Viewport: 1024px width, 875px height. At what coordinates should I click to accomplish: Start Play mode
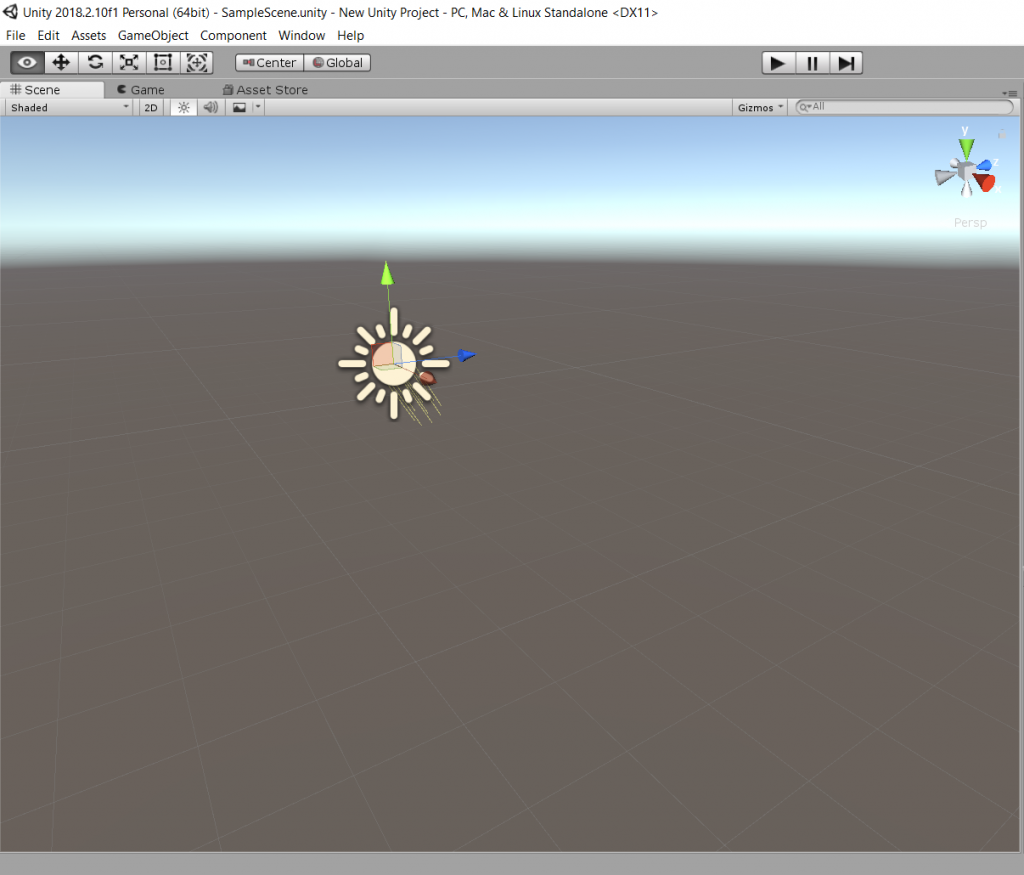pyautogui.click(x=778, y=63)
